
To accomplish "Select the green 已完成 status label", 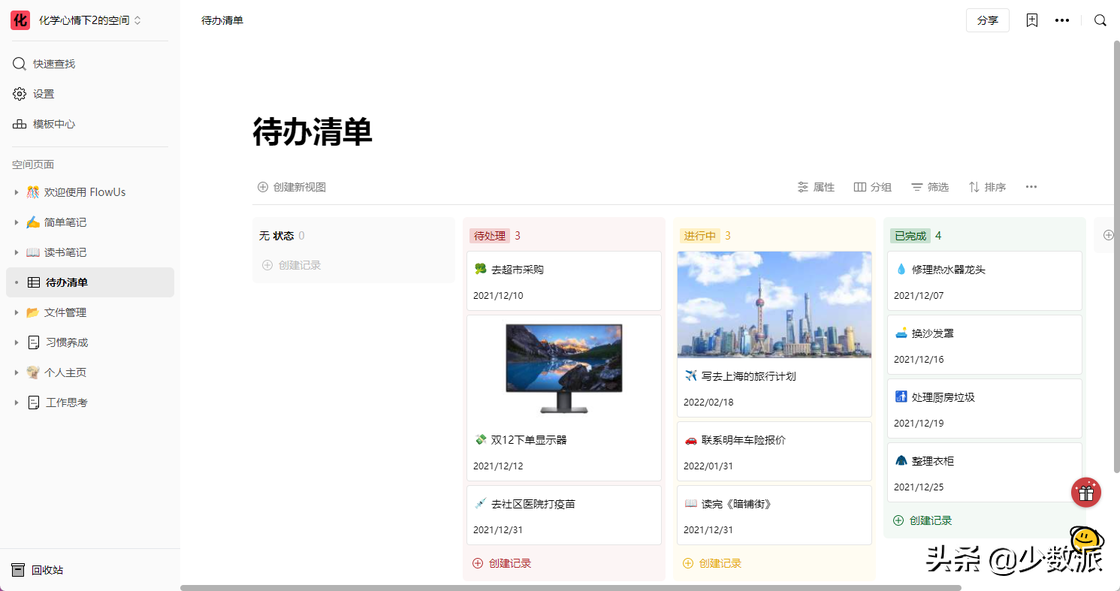I will [x=912, y=235].
